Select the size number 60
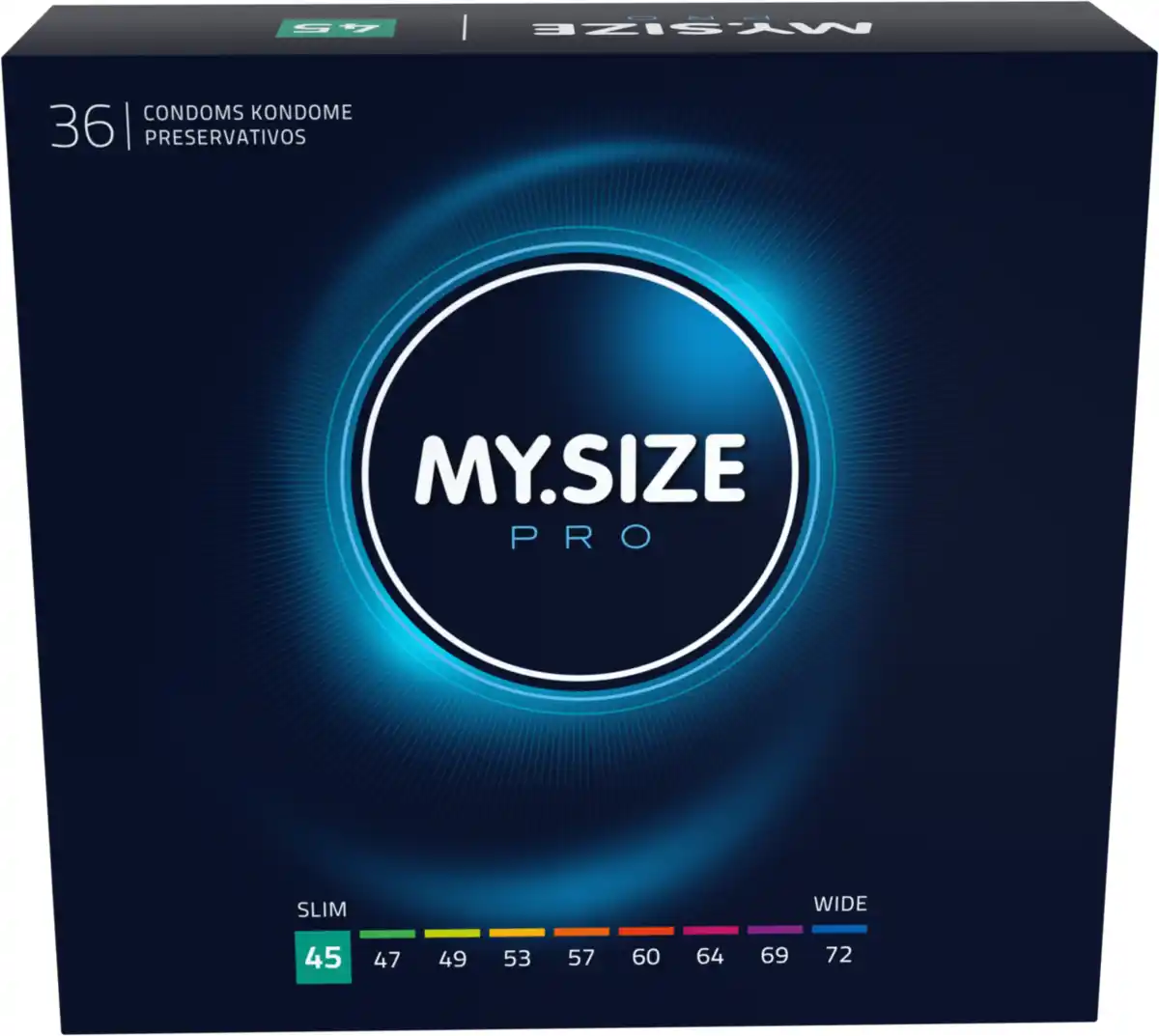The image size is (1159, 1036). click(645, 957)
